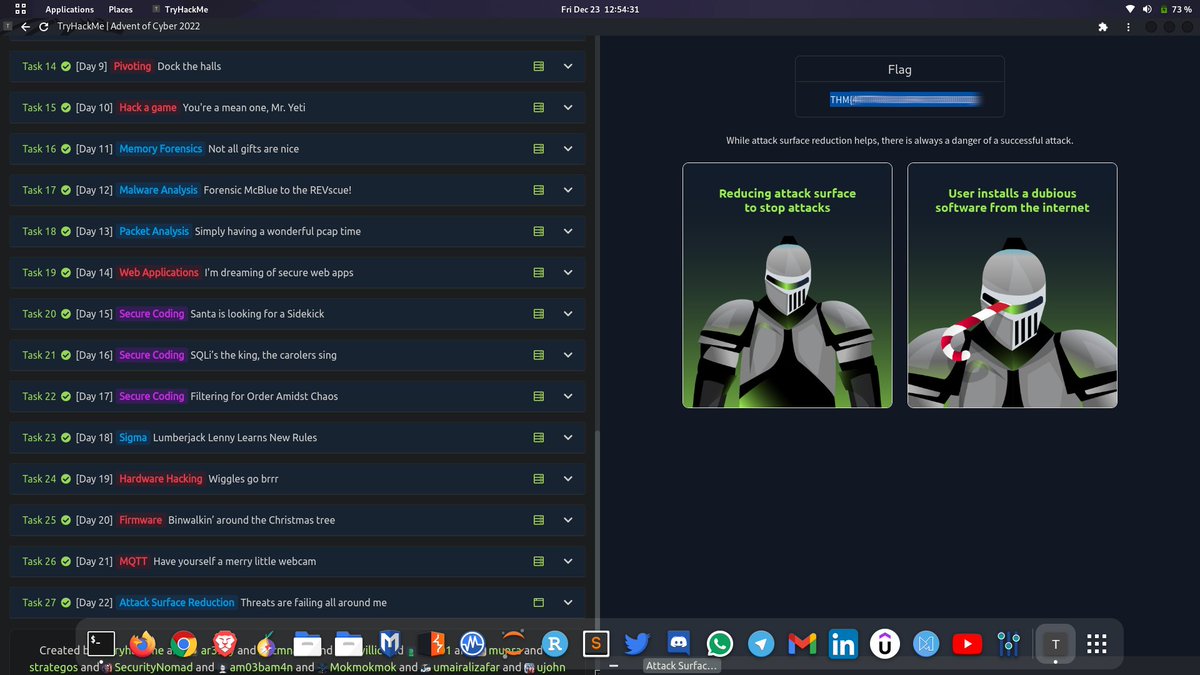This screenshot has height=675, width=1200.
Task: Expand Task 27 Attack Surface Reduction chevron
Action: [x=568, y=603]
